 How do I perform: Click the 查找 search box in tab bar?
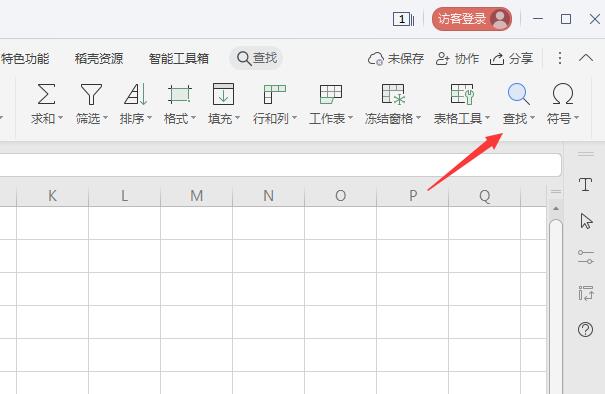coord(257,58)
